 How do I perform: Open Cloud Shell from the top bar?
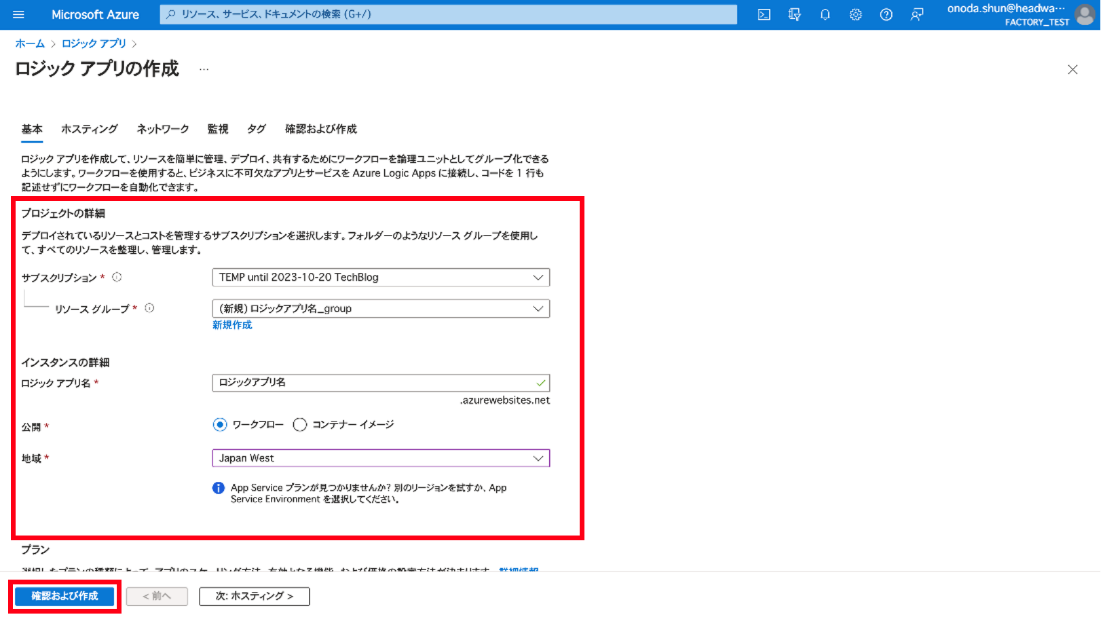point(764,15)
